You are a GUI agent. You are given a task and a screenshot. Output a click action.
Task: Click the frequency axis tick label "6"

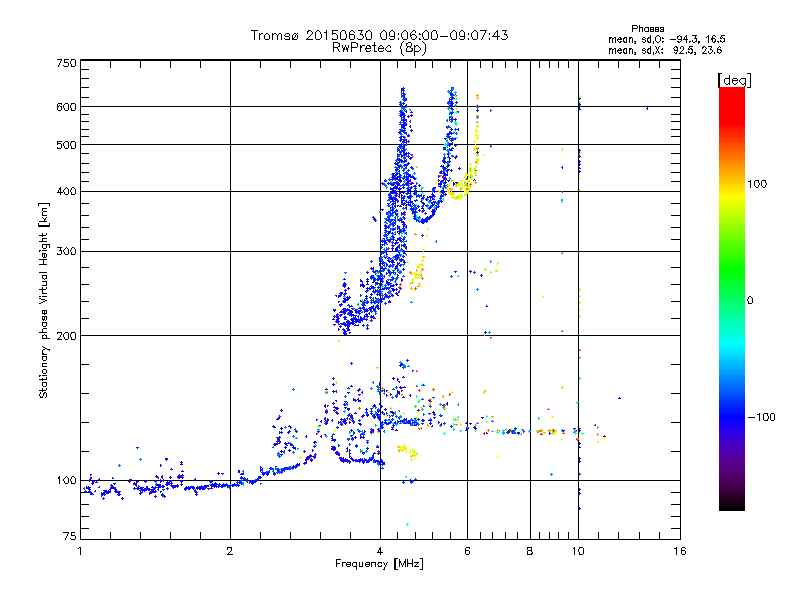pos(467,552)
